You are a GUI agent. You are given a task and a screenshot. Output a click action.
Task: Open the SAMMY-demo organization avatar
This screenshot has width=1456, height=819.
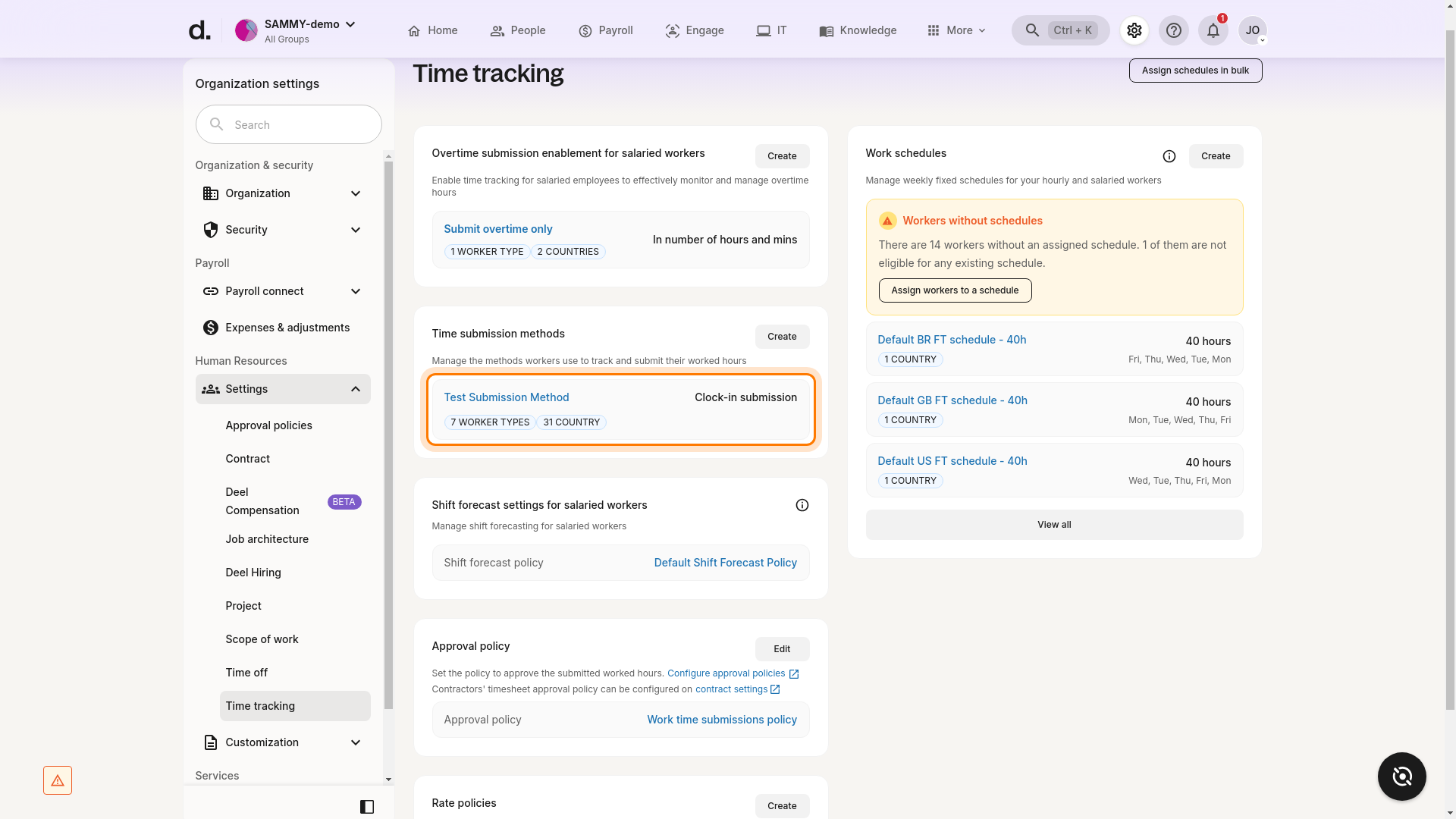[246, 30]
